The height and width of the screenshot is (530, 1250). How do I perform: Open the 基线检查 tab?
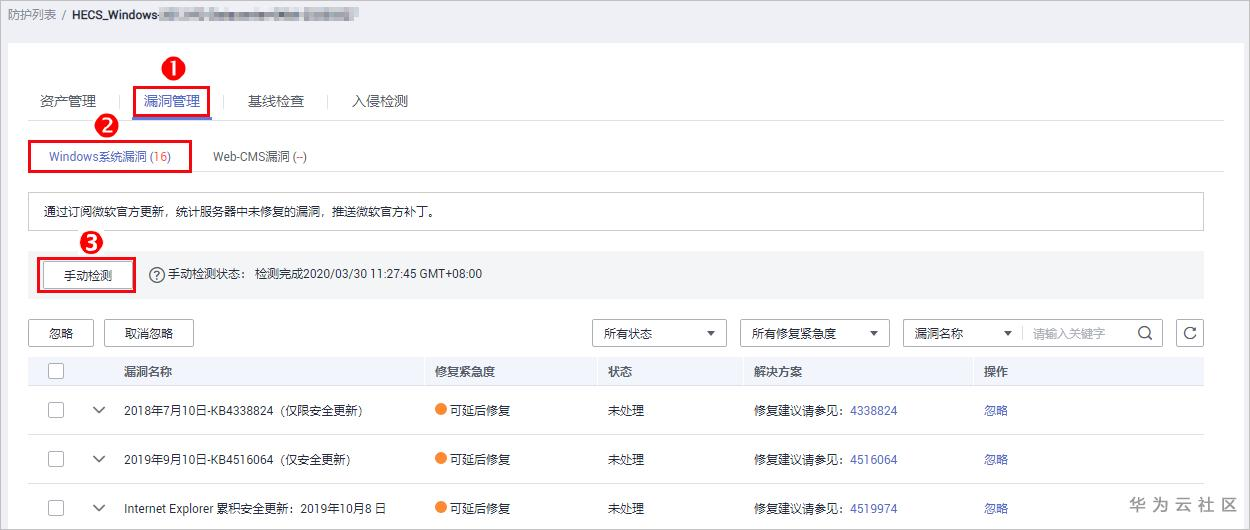pyautogui.click(x=276, y=101)
